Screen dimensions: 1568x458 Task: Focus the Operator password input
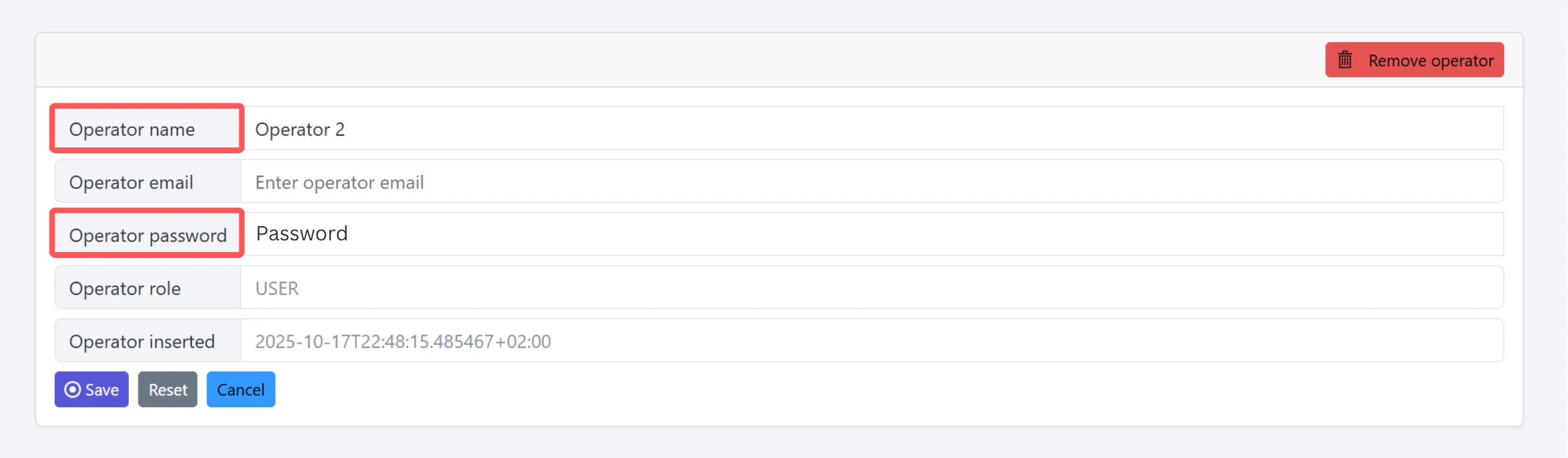click(871, 234)
